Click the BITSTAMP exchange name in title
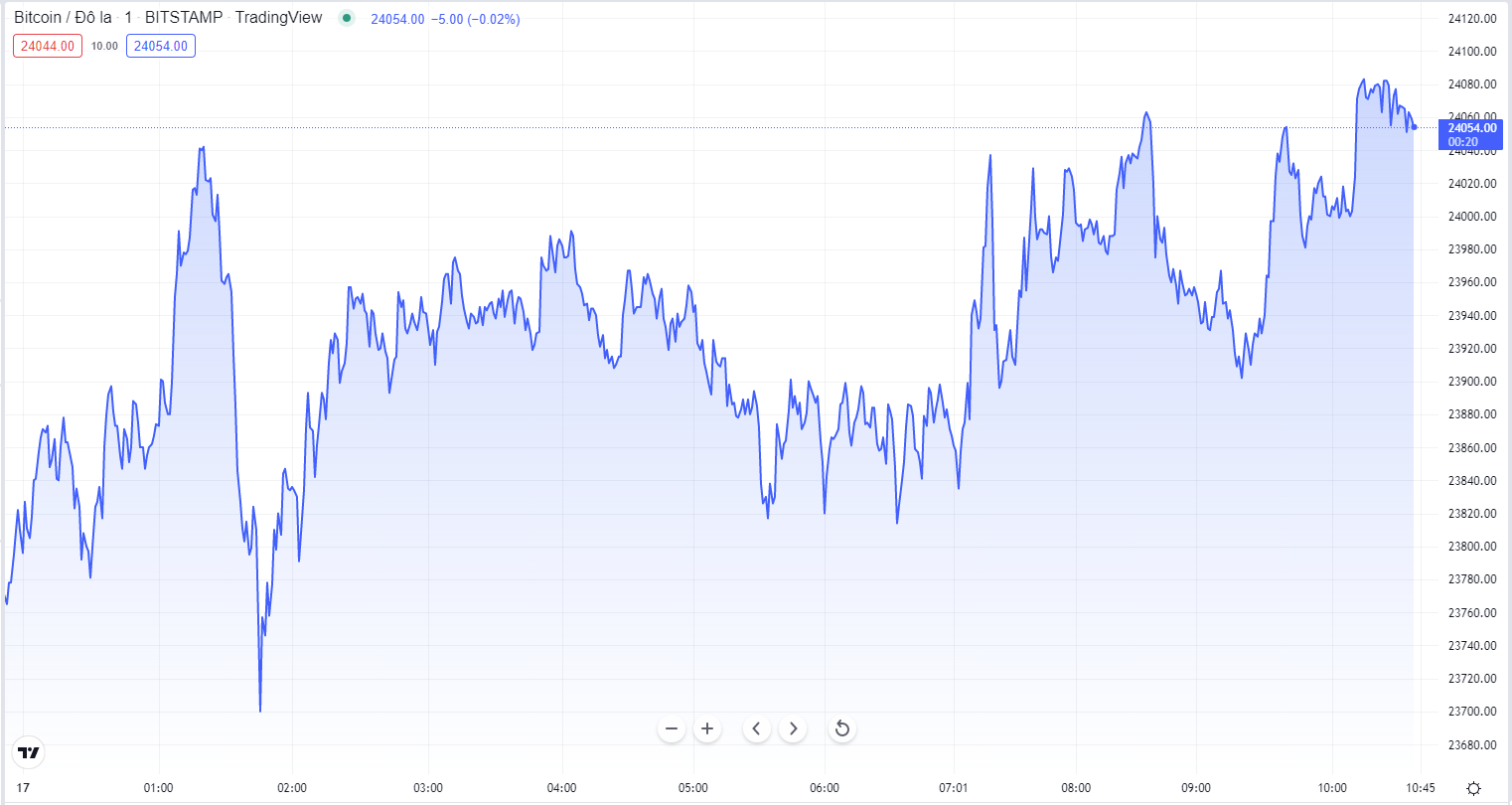1512x805 pixels. click(x=184, y=18)
